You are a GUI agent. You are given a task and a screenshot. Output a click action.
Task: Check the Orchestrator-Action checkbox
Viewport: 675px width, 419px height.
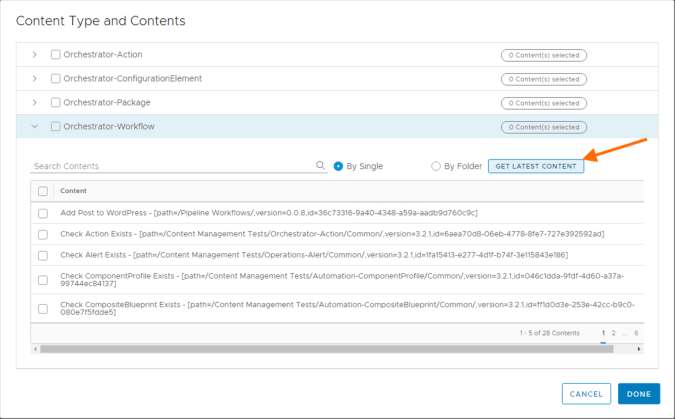[x=56, y=55]
